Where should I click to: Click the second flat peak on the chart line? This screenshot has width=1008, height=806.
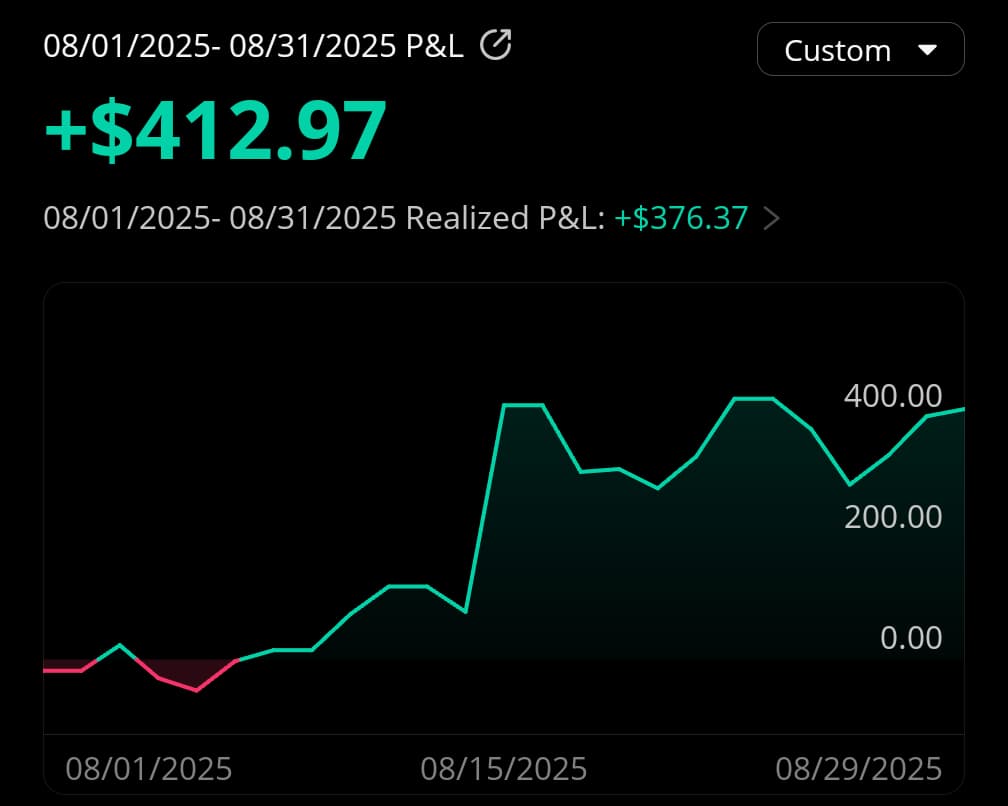(x=753, y=398)
